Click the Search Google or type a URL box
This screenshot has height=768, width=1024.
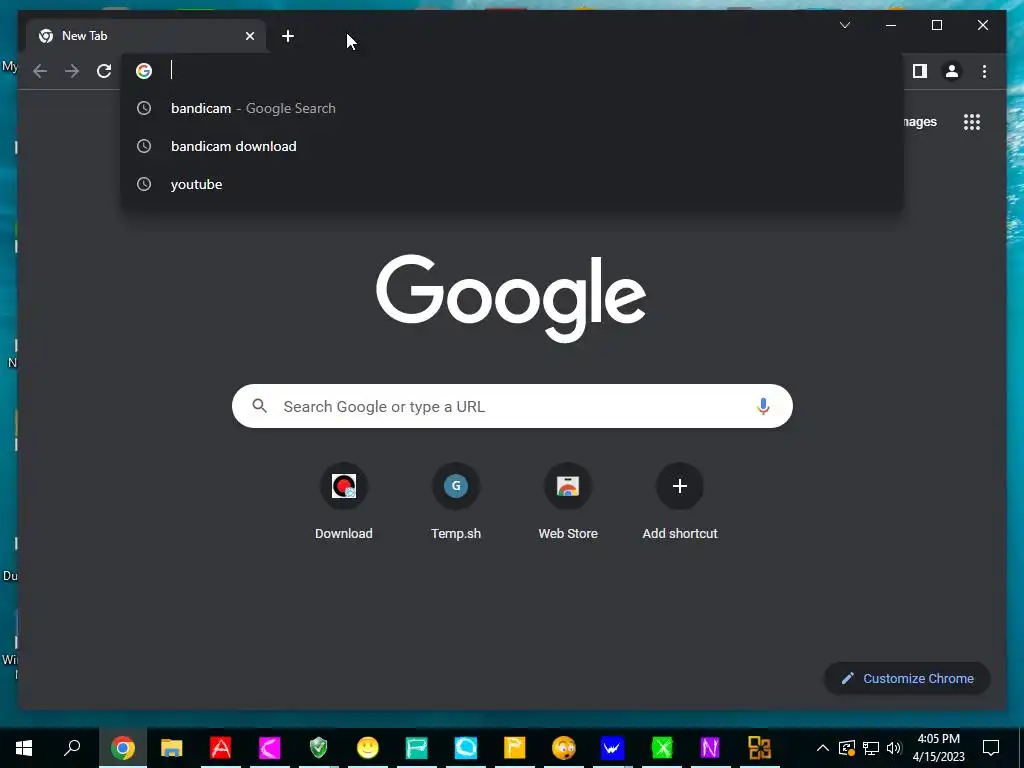tap(512, 406)
